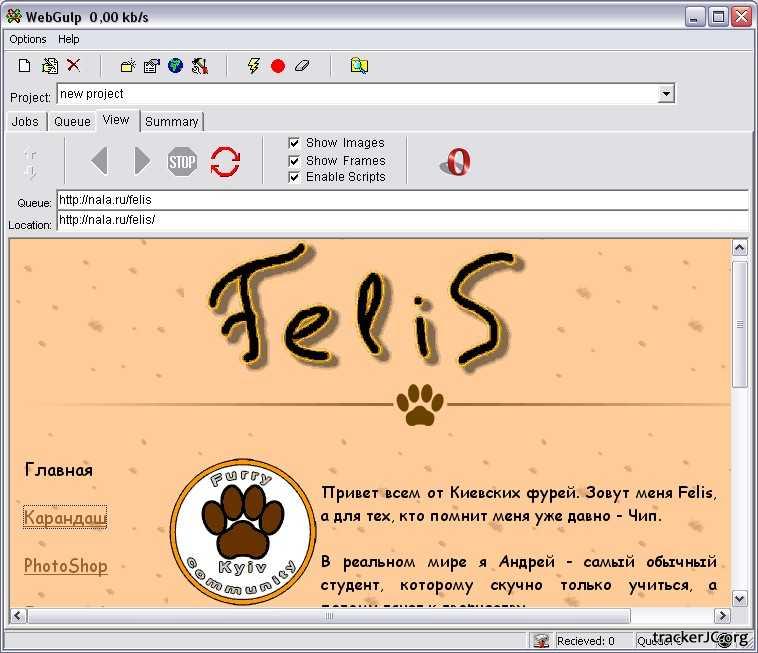Toggle the Show Frames checkbox
The image size is (758, 653).
(295, 160)
